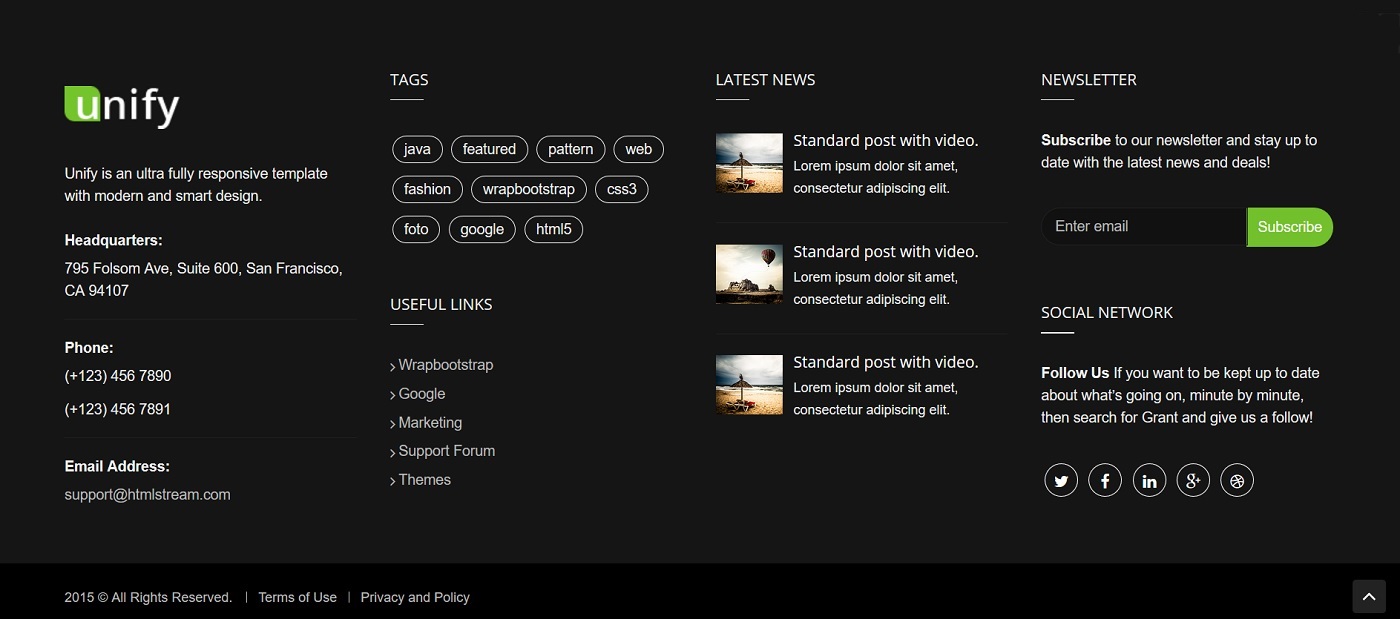Open the Facebook social icon
The width and height of the screenshot is (1400, 619).
click(1105, 480)
